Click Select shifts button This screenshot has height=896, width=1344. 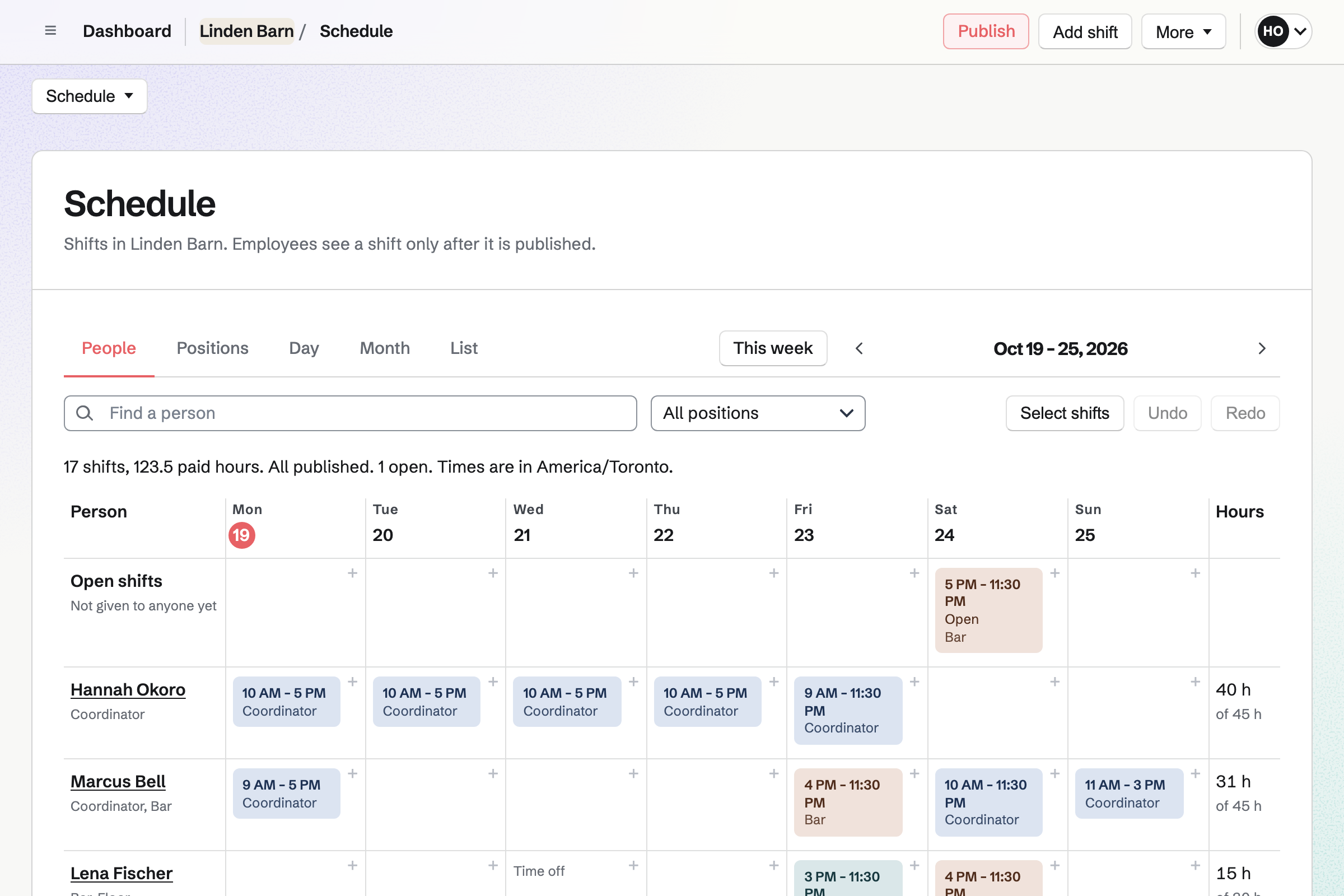1065,413
